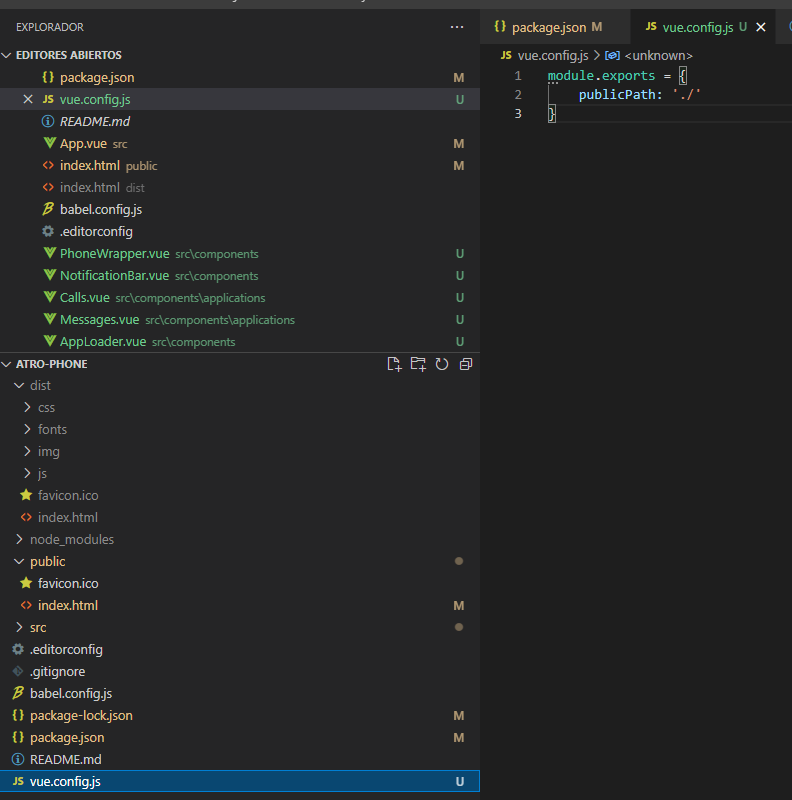This screenshot has width=792, height=800.
Task: Click line number 1 in editor gutter
Action: click(518, 76)
